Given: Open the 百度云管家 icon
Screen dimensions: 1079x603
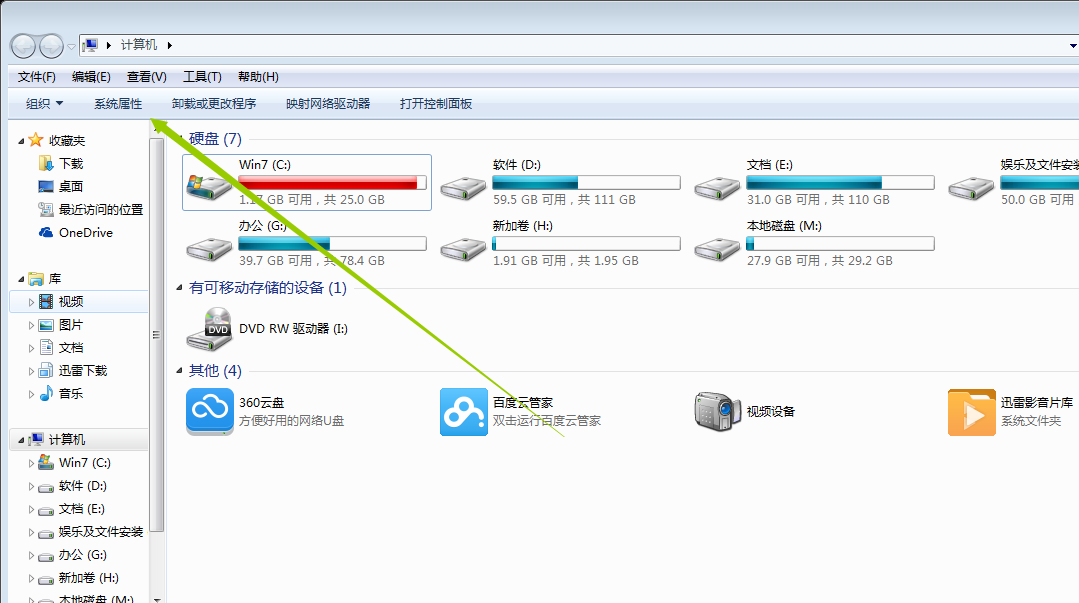Looking at the screenshot, I should (x=463, y=412).
